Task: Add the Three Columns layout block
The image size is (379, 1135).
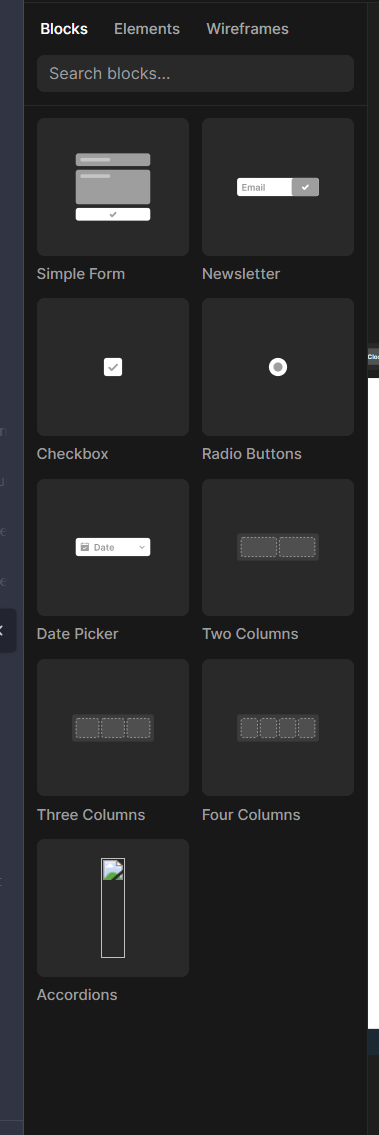Action: pos(113,727)
